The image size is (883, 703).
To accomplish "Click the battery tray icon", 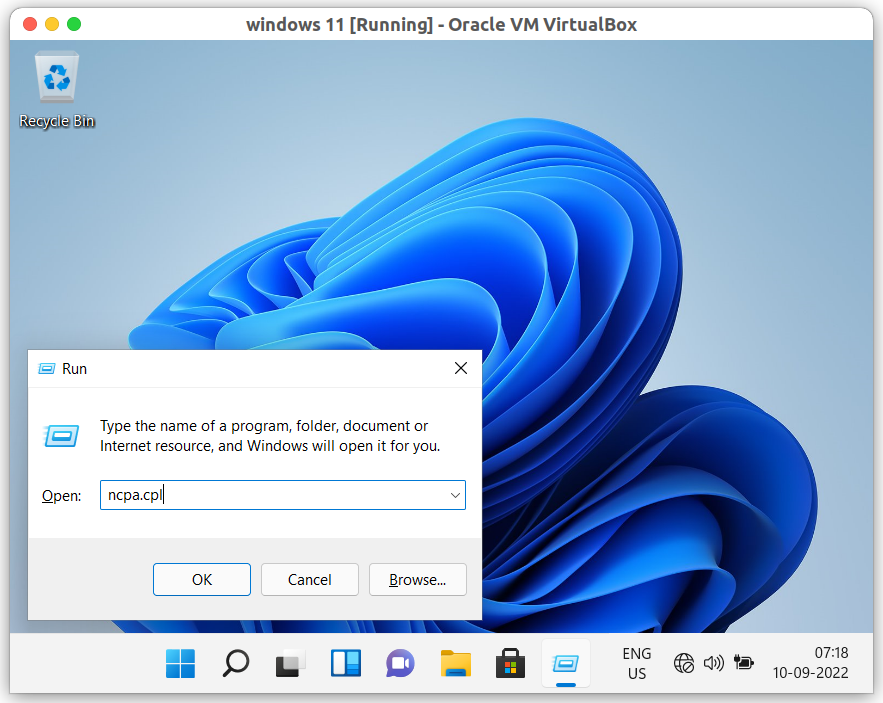I will tap(743, 663).
